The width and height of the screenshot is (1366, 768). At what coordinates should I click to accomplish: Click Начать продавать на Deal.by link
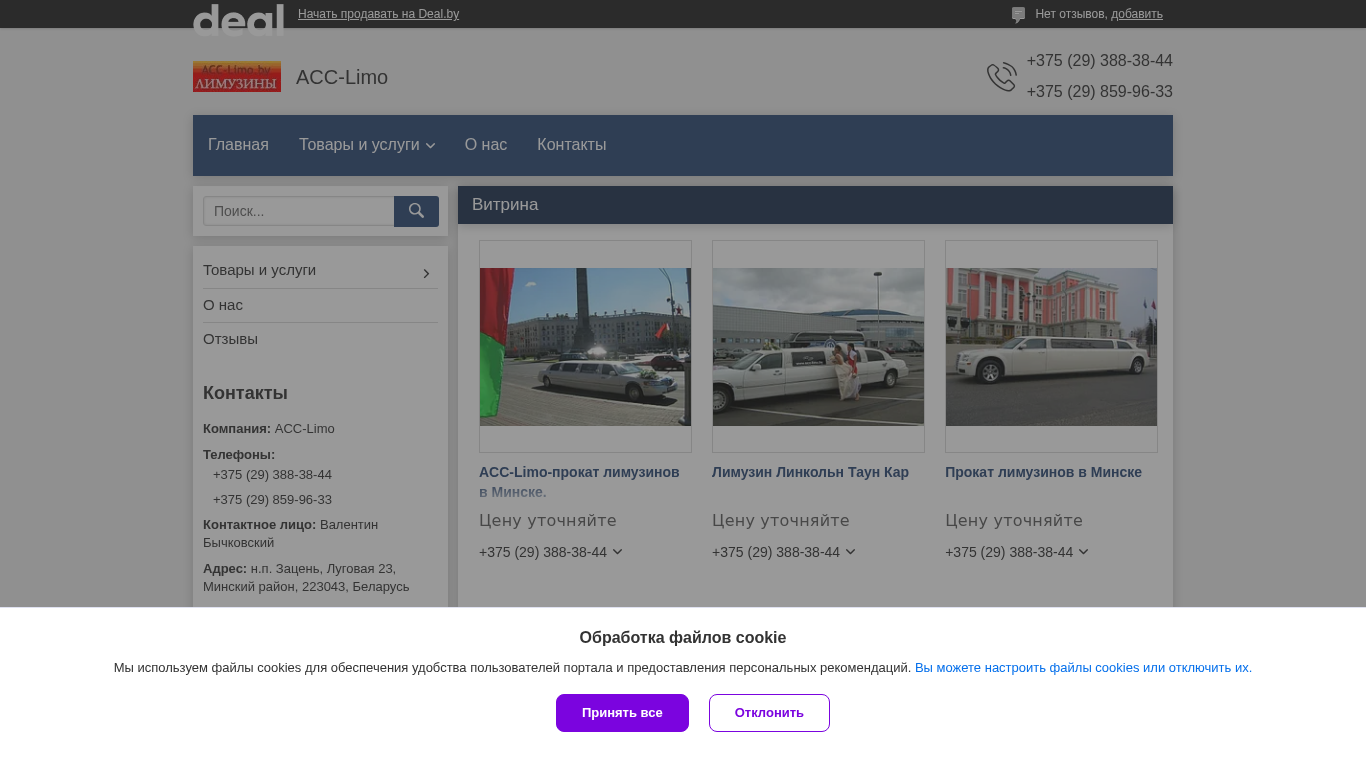pos(379,14)
